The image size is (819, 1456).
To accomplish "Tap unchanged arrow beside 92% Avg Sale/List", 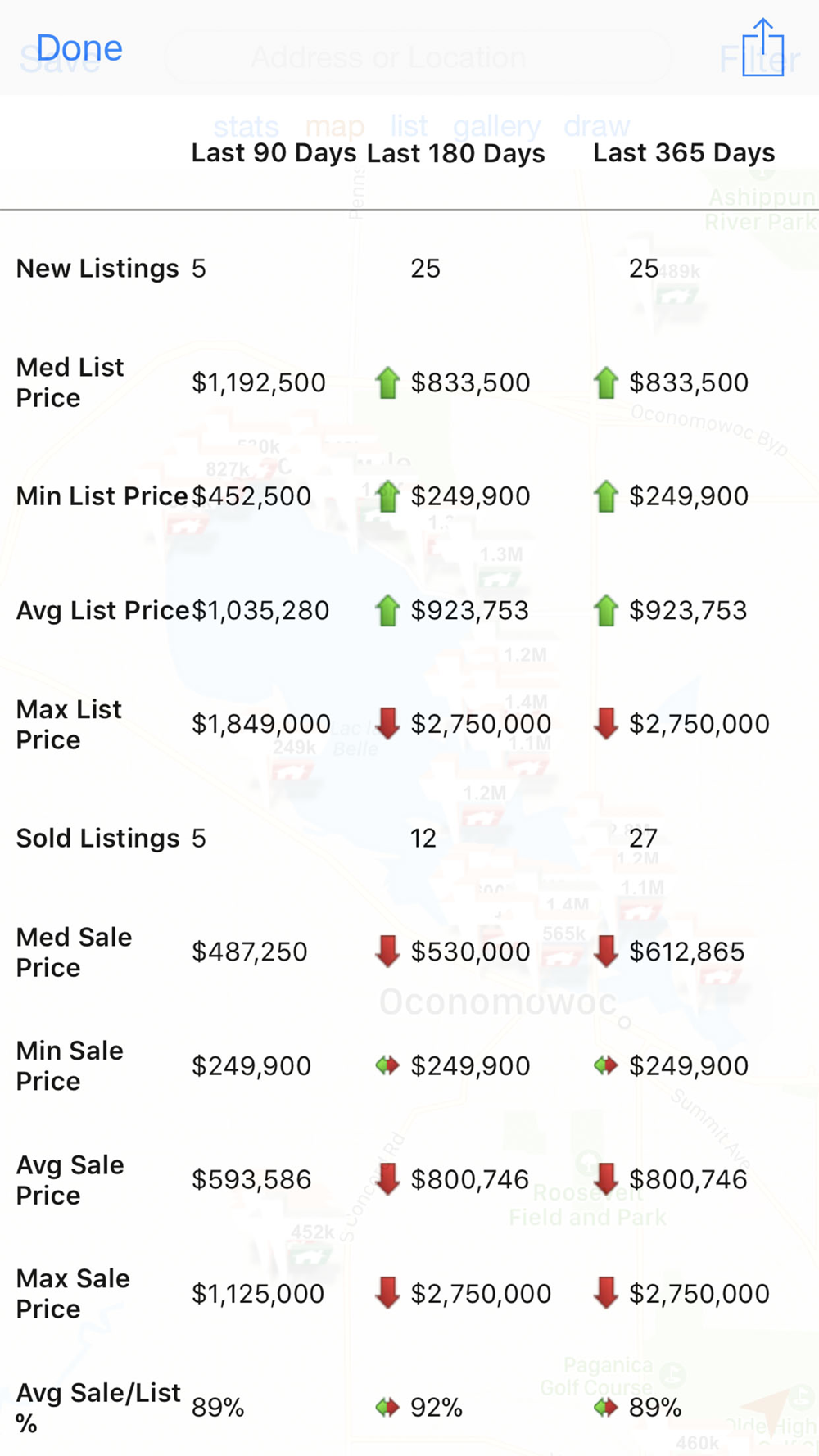I will [x=387, y=1408].
